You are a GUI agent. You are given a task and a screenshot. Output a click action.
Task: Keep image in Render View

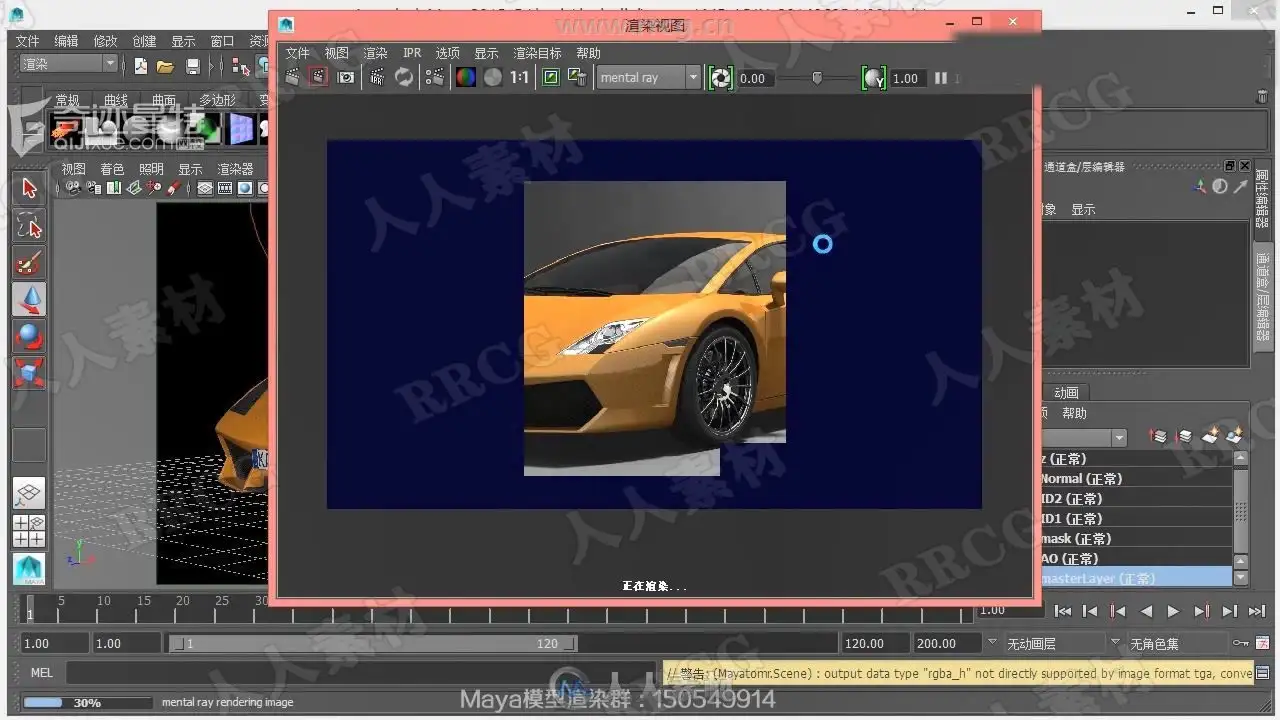click(x=550, y=77)
